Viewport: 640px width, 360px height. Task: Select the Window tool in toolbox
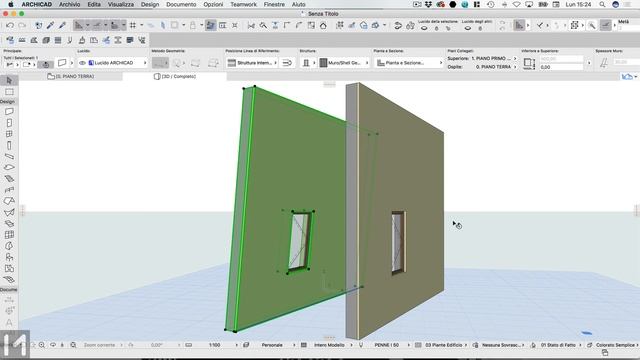(9, 134)
